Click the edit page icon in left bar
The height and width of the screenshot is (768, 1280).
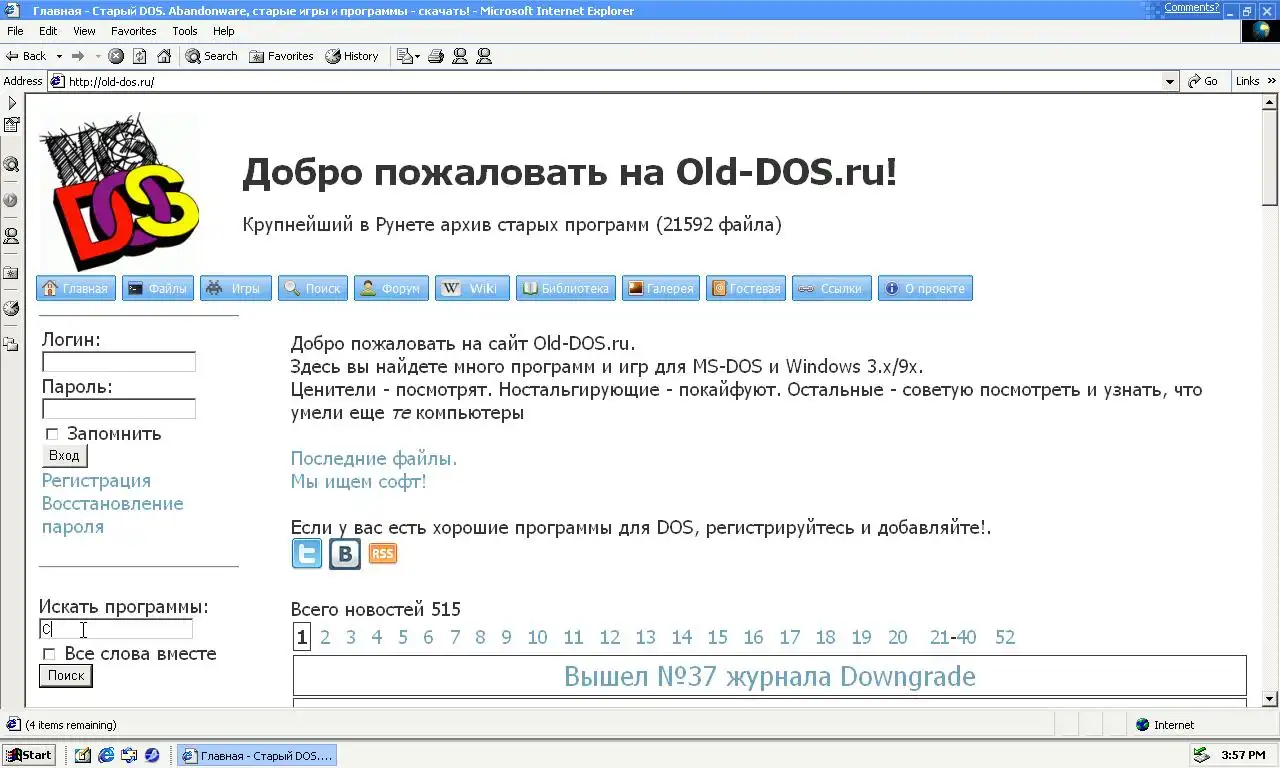tap(11, 125)
